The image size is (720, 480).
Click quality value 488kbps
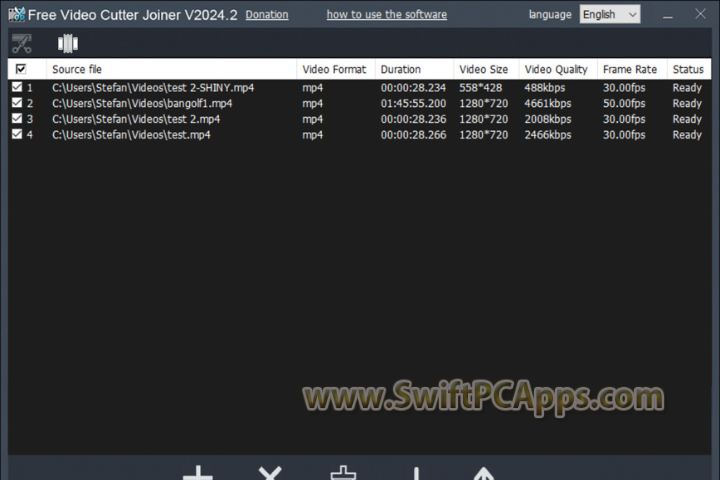545,88
